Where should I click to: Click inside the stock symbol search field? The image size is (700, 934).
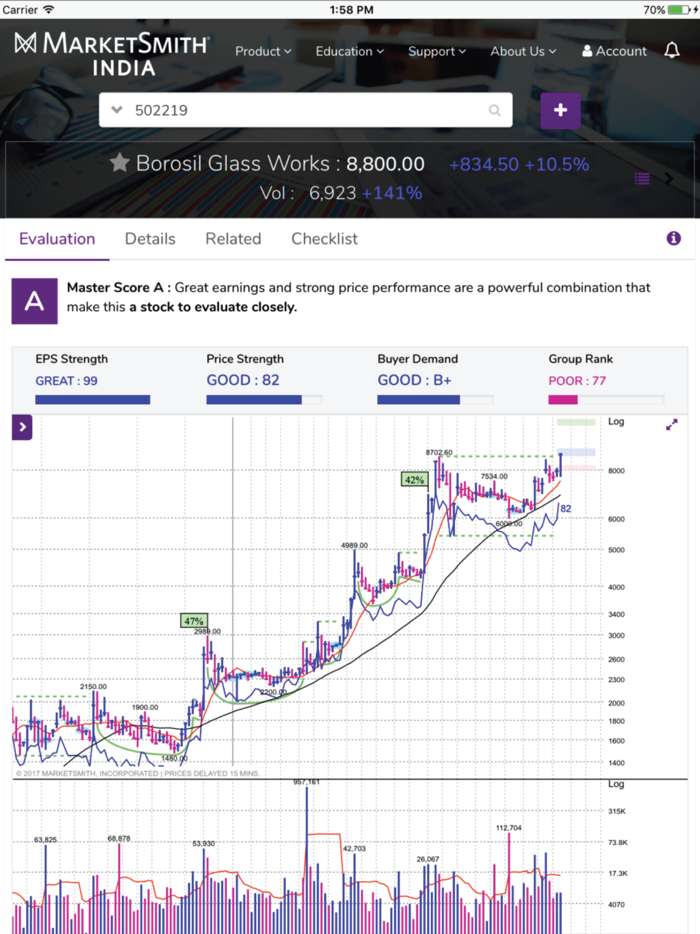[300, 110]
